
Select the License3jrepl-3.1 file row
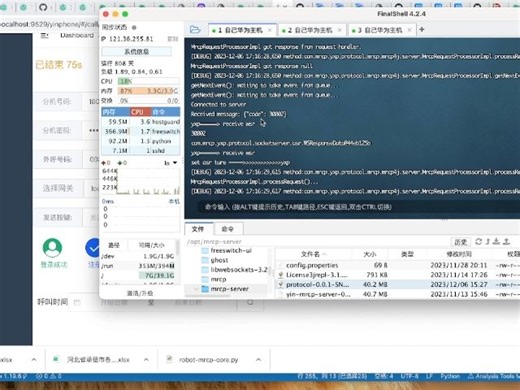point(398,275)
